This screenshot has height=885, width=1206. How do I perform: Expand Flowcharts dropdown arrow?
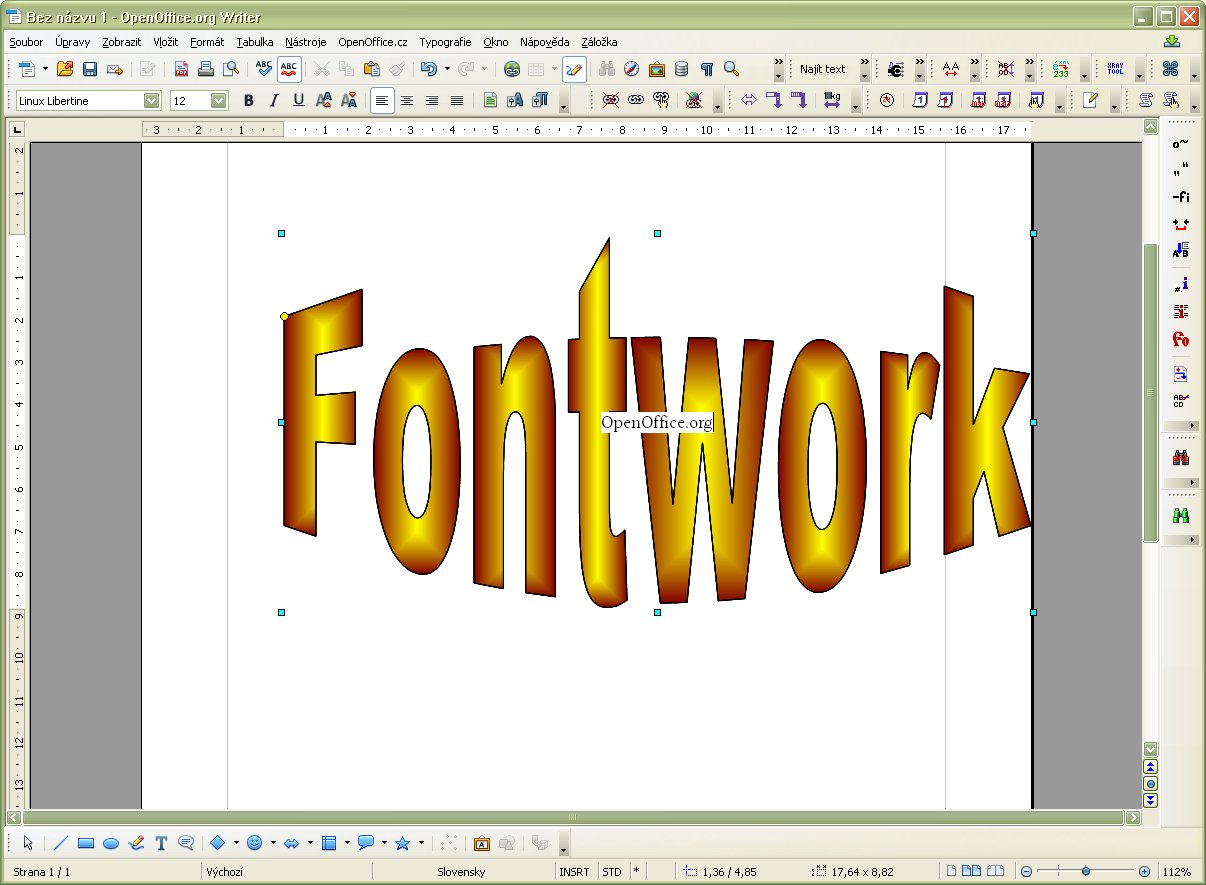pyautogui.click(x=347, y=843)
